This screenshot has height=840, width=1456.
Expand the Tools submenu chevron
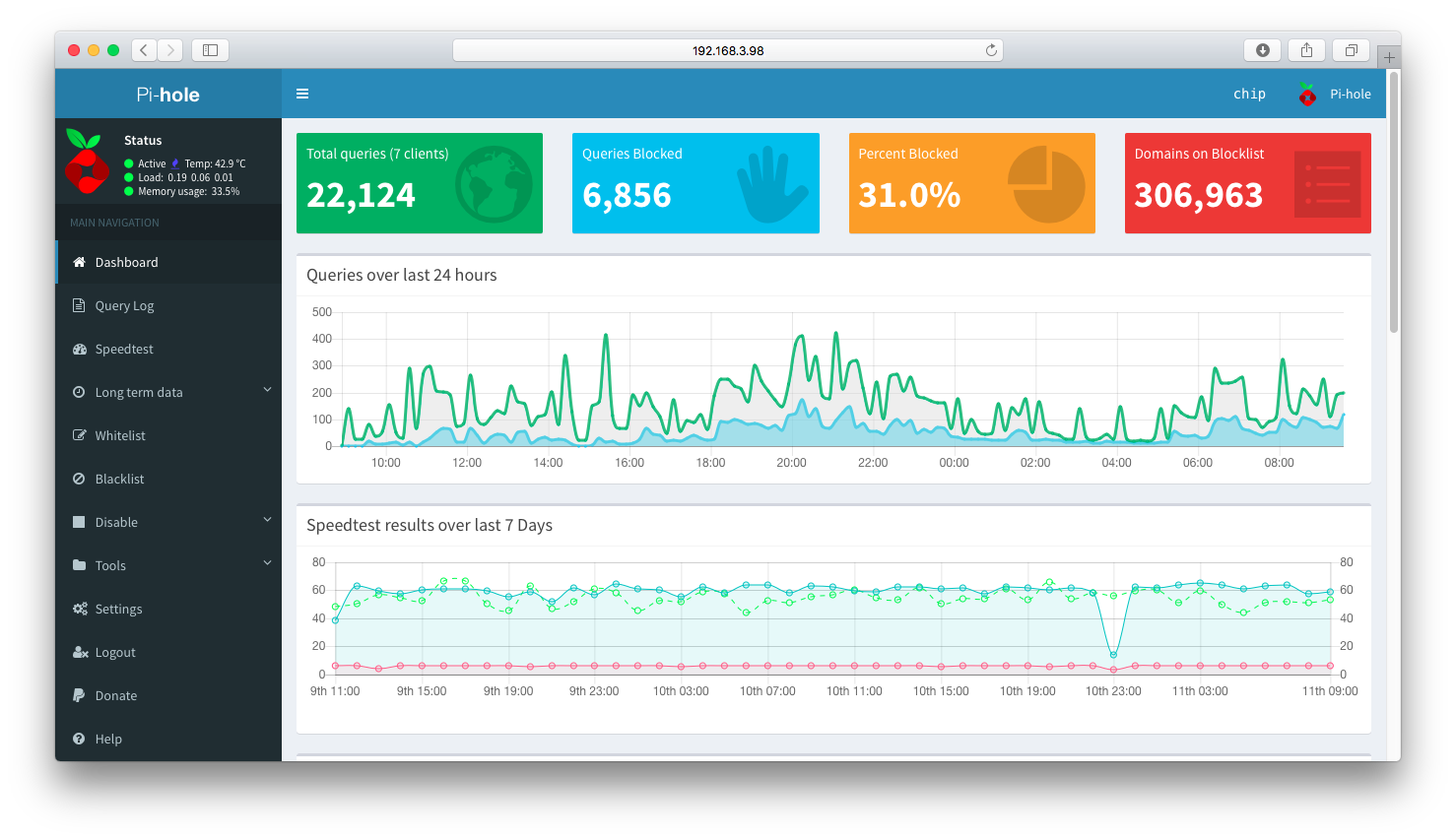coord(267,563)
